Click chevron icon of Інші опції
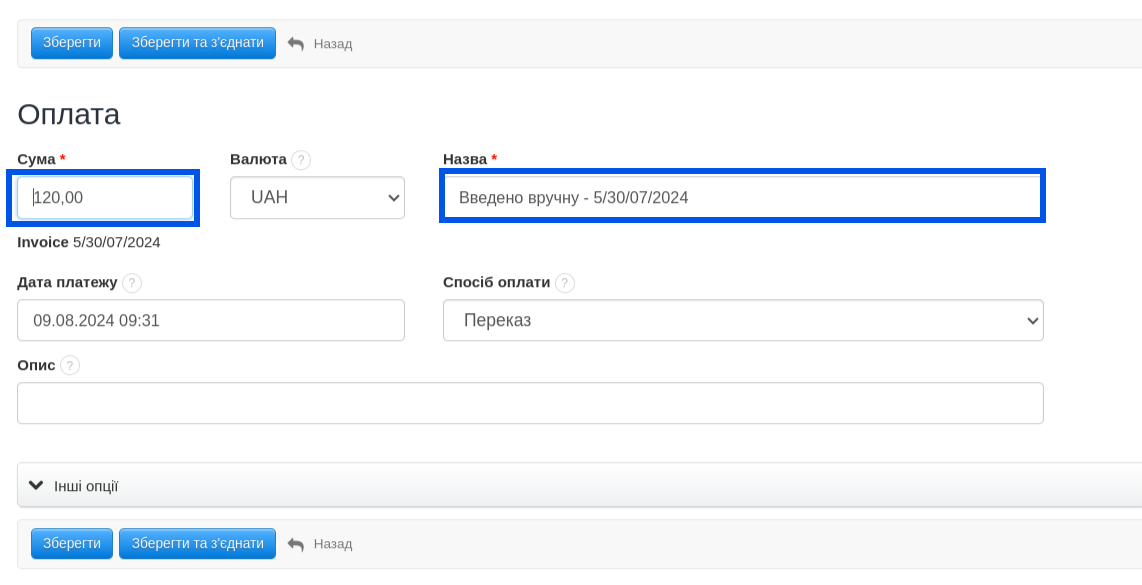The width and height of the screenshot is (1142, 585). point(36,486)
